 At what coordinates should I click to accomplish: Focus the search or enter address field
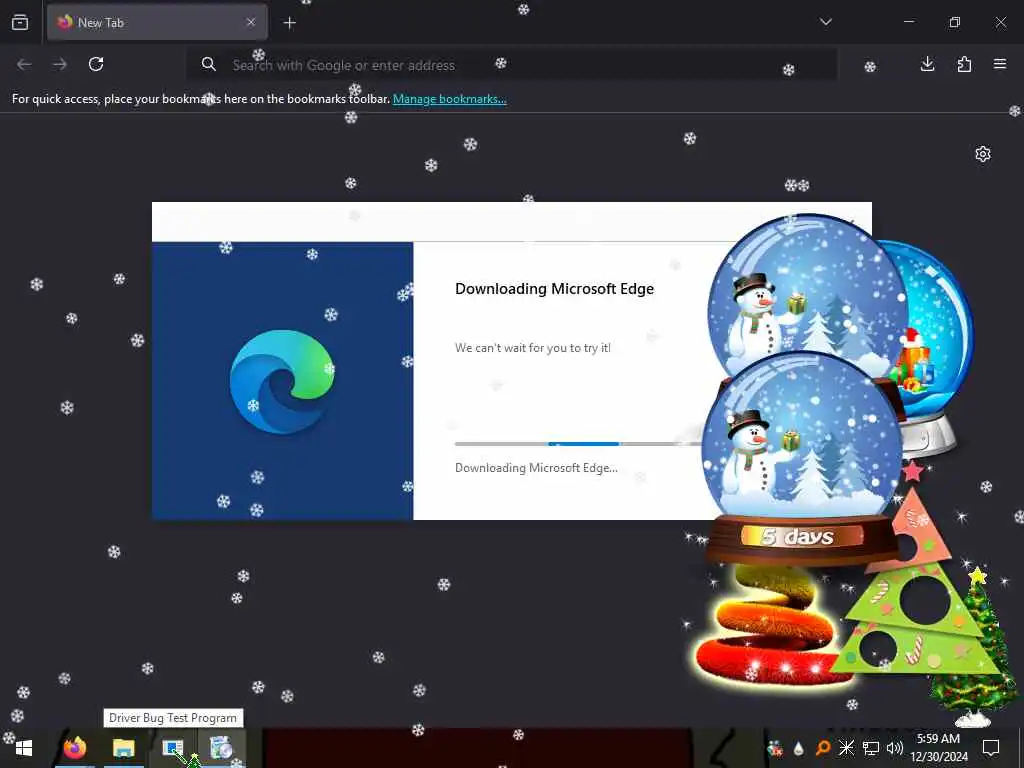[x=511, y=65]
